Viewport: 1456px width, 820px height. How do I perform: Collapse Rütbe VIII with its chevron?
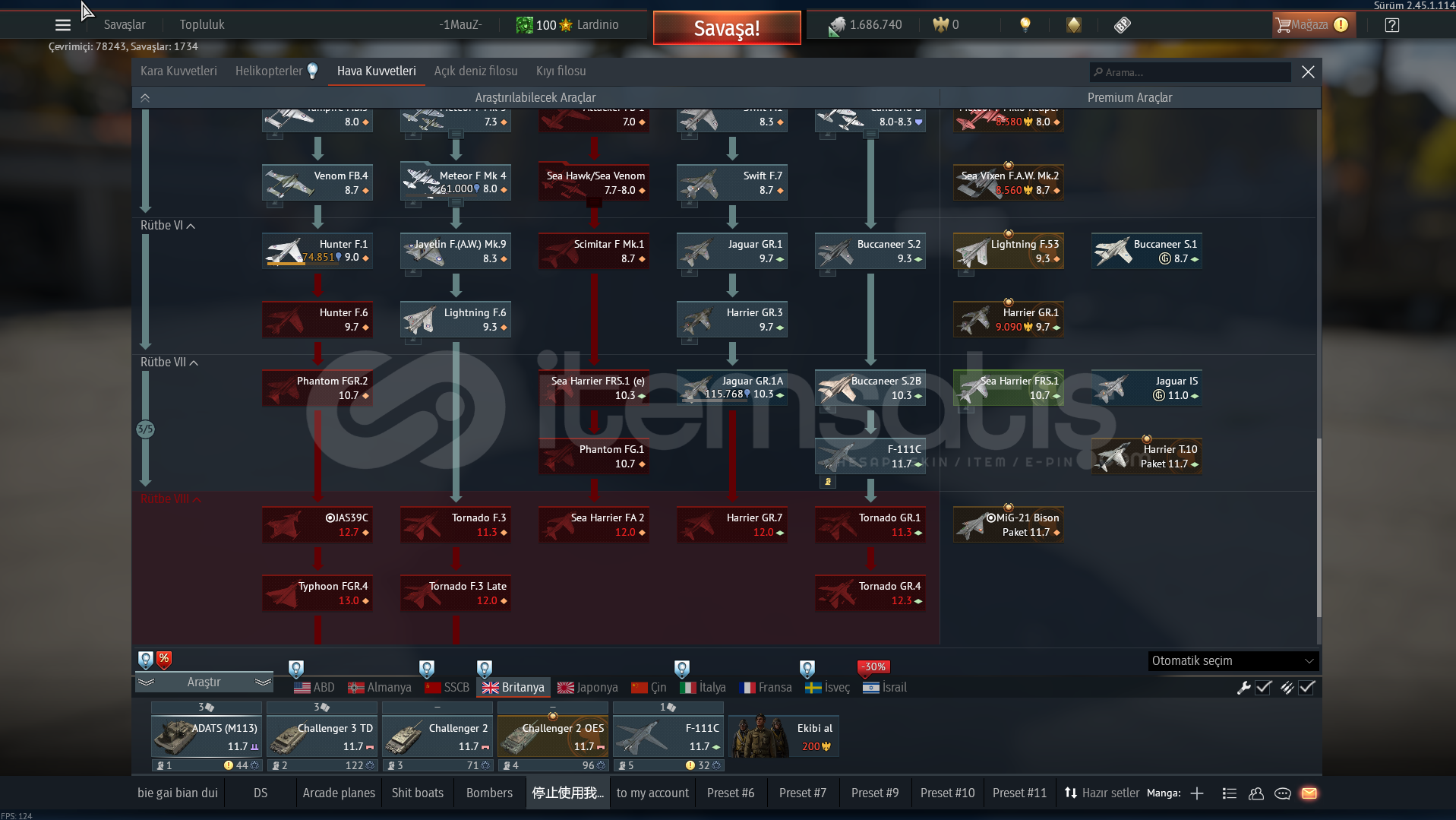(x=197, y=500)
